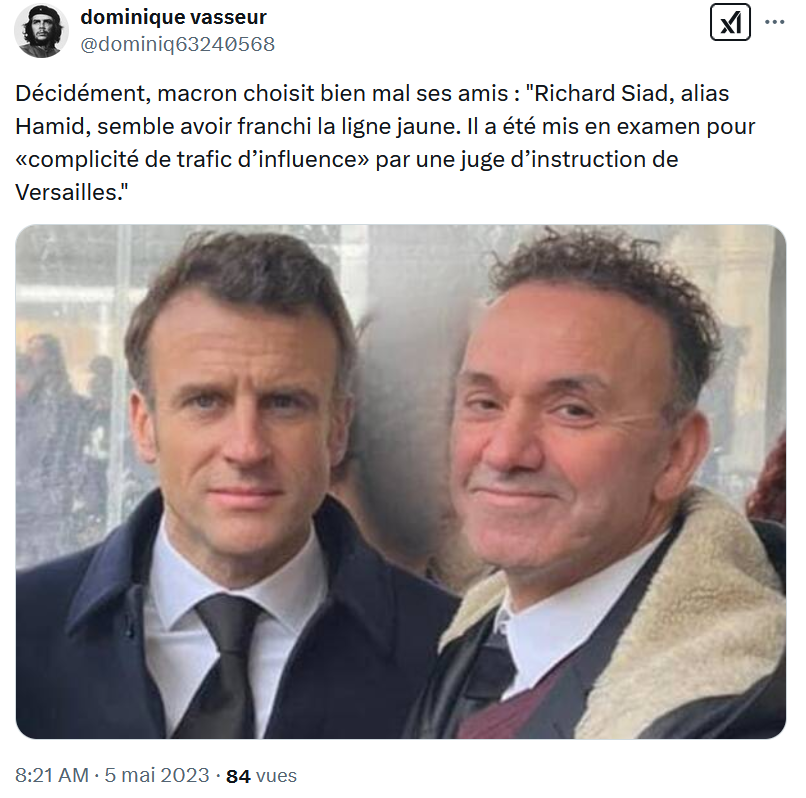Click the bold number 84 under the photo
The height and width of the screenshot is (798, 806).
(238, 776)
